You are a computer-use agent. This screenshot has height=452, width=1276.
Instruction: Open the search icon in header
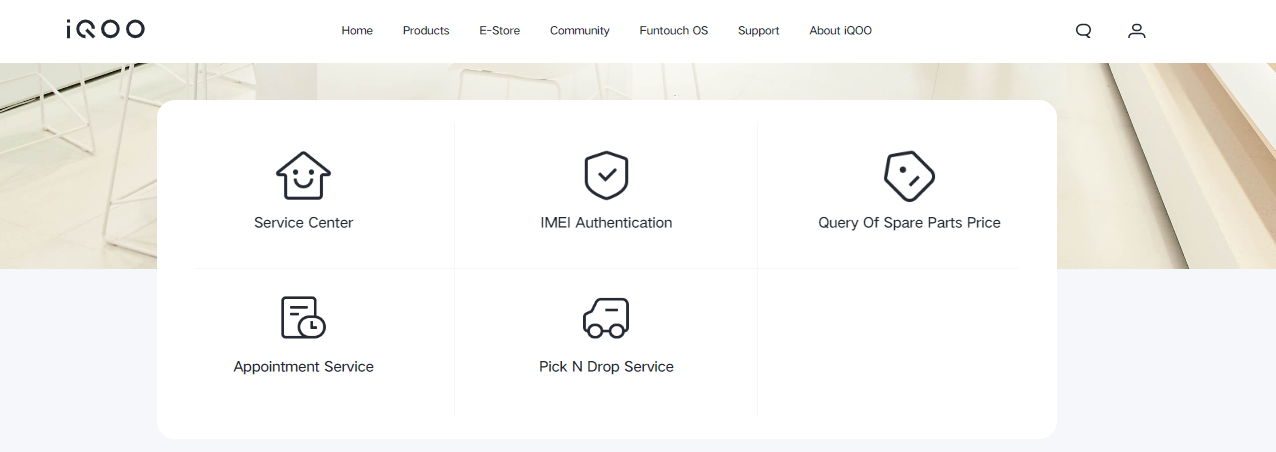click(x=1083, y=31)
